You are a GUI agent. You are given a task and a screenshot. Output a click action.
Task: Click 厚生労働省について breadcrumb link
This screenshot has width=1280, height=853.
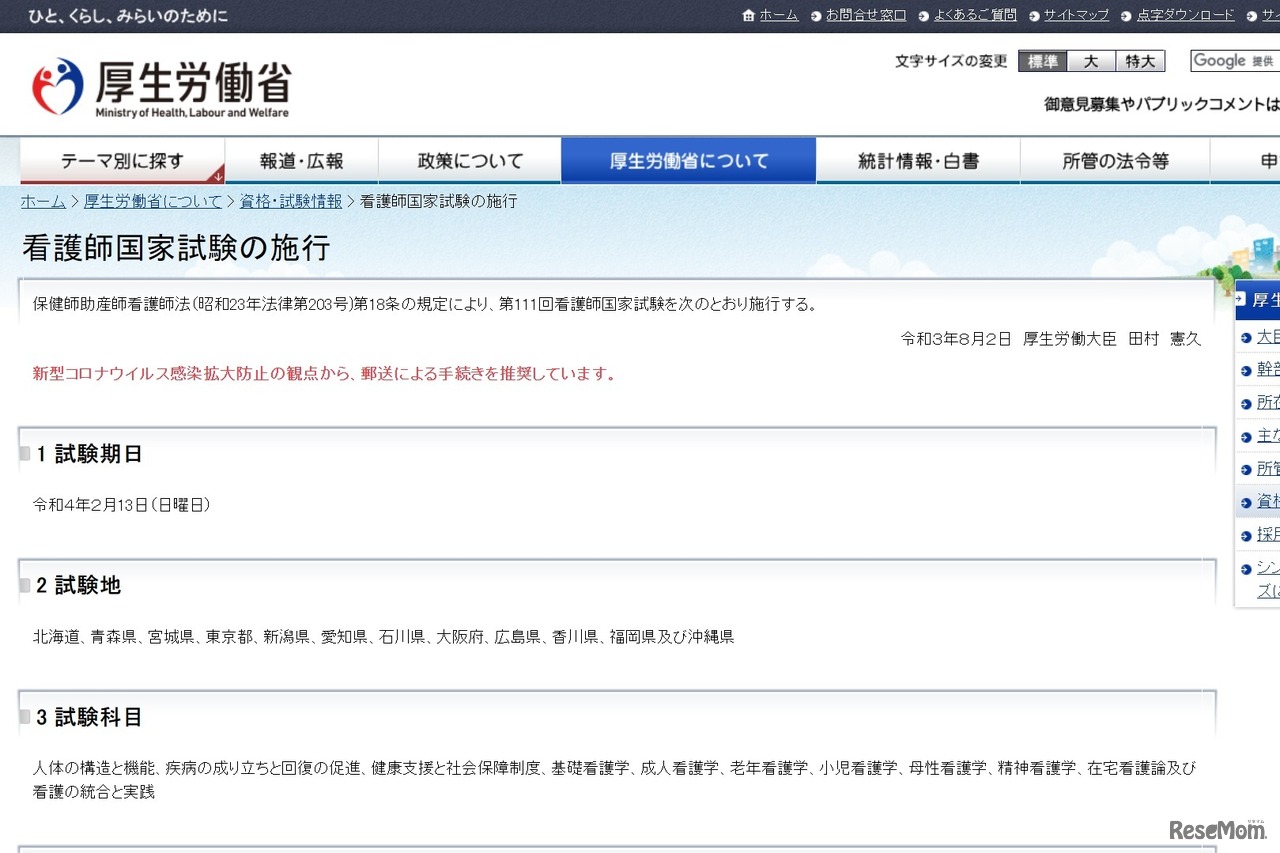coord(153,201)
